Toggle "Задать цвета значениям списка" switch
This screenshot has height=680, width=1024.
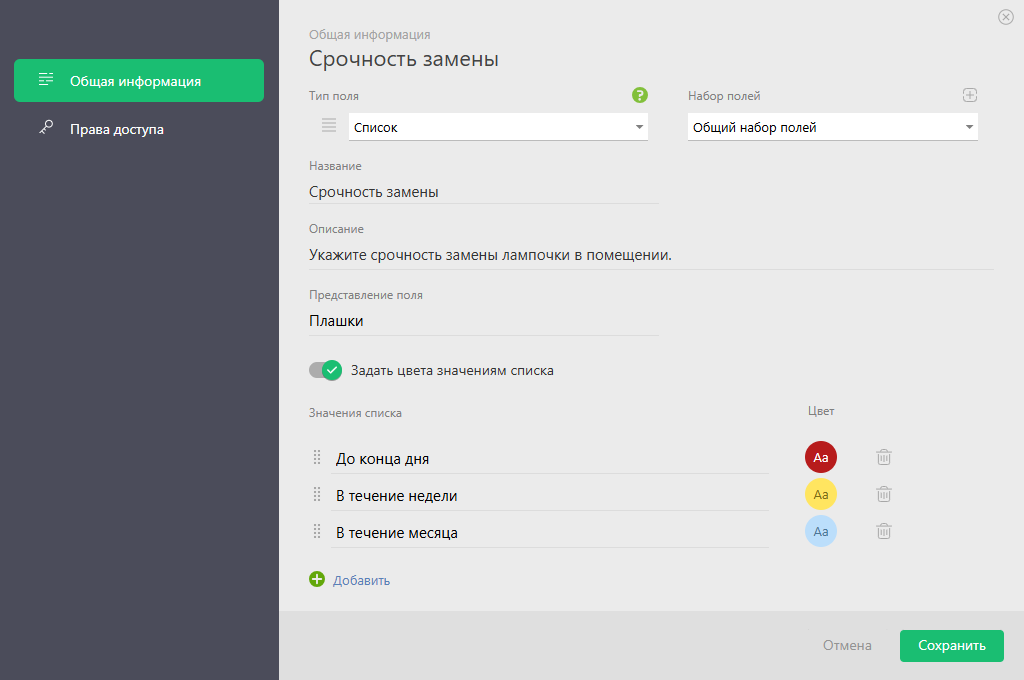(x=326, y=370)
